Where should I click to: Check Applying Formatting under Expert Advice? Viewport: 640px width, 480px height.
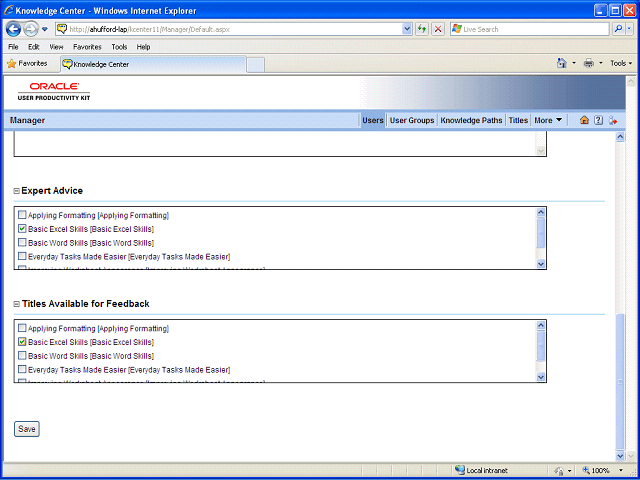point(22,215)
